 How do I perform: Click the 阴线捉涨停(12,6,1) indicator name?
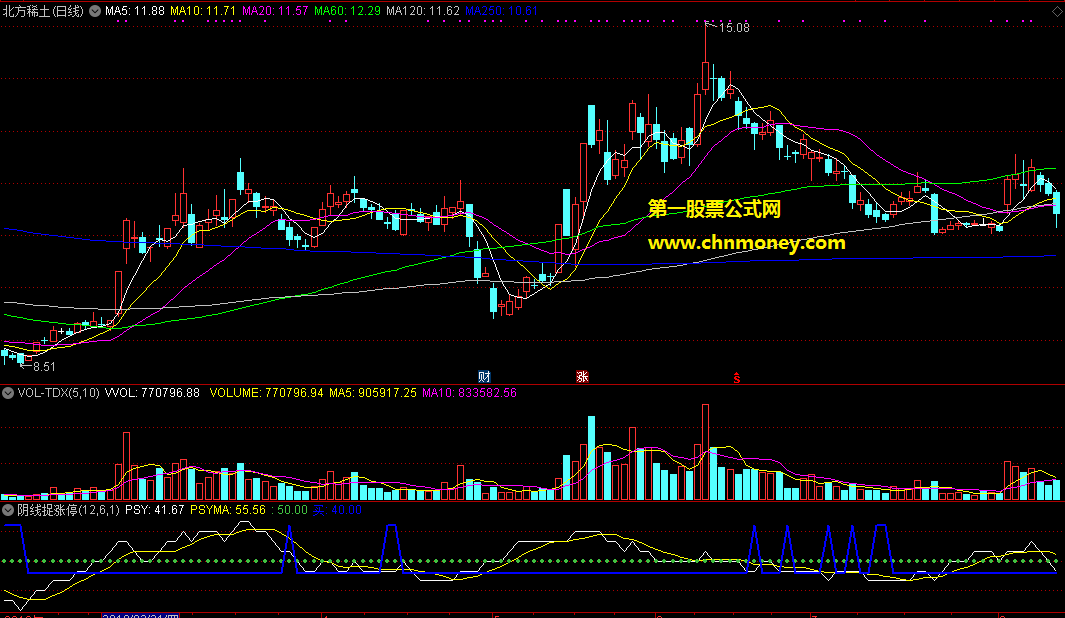[69, 510]
